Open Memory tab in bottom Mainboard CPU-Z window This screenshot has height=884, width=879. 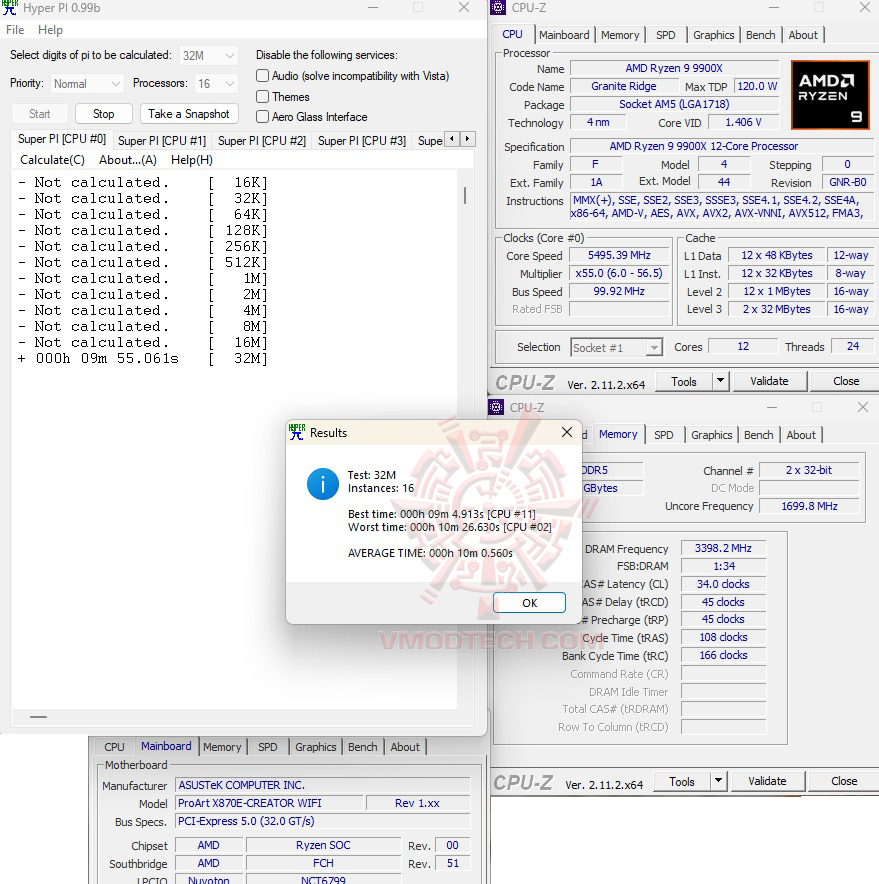pyautogui.click(x=222, y=747)
